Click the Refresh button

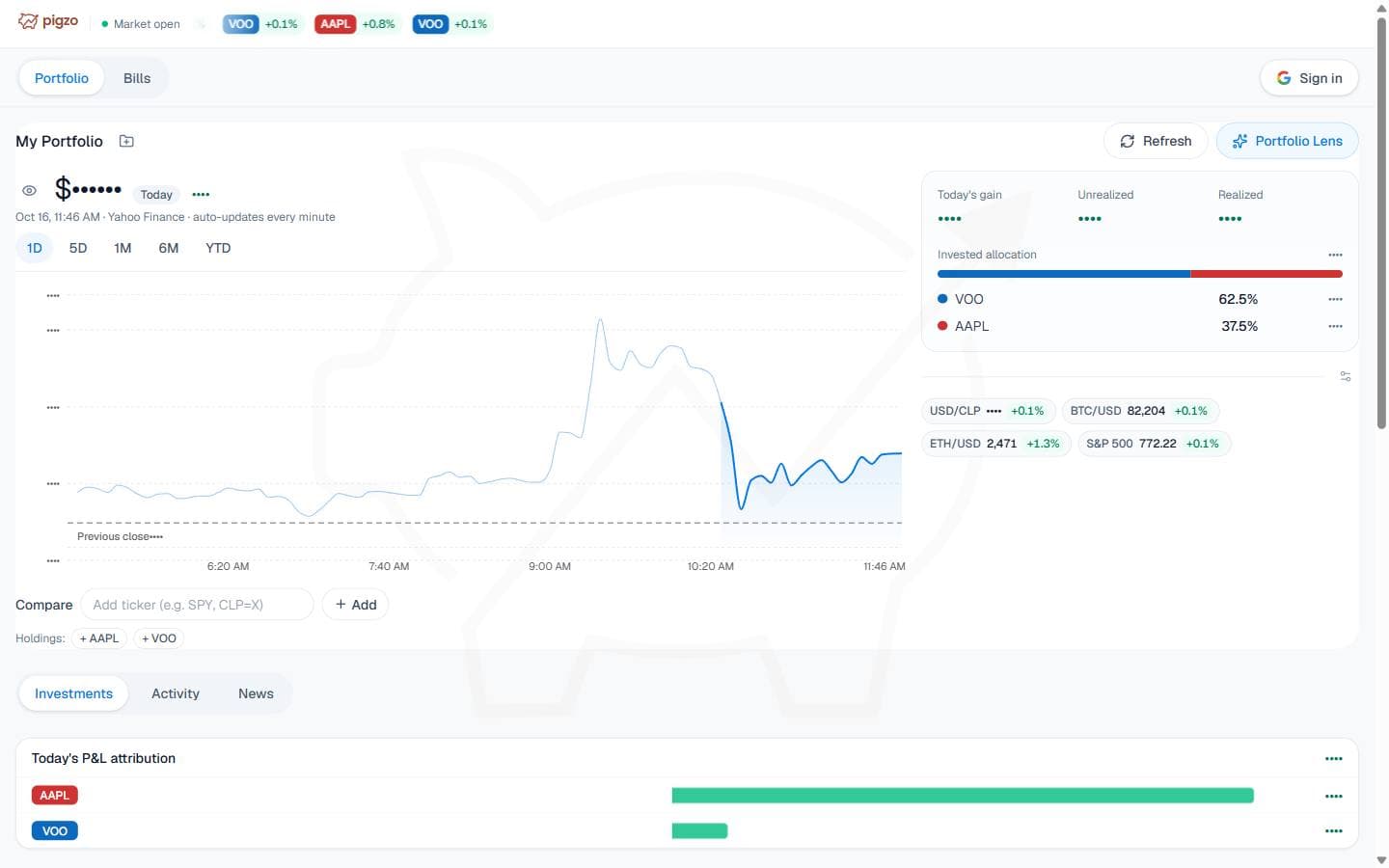pyautogui.click(x=1156, y=141)
